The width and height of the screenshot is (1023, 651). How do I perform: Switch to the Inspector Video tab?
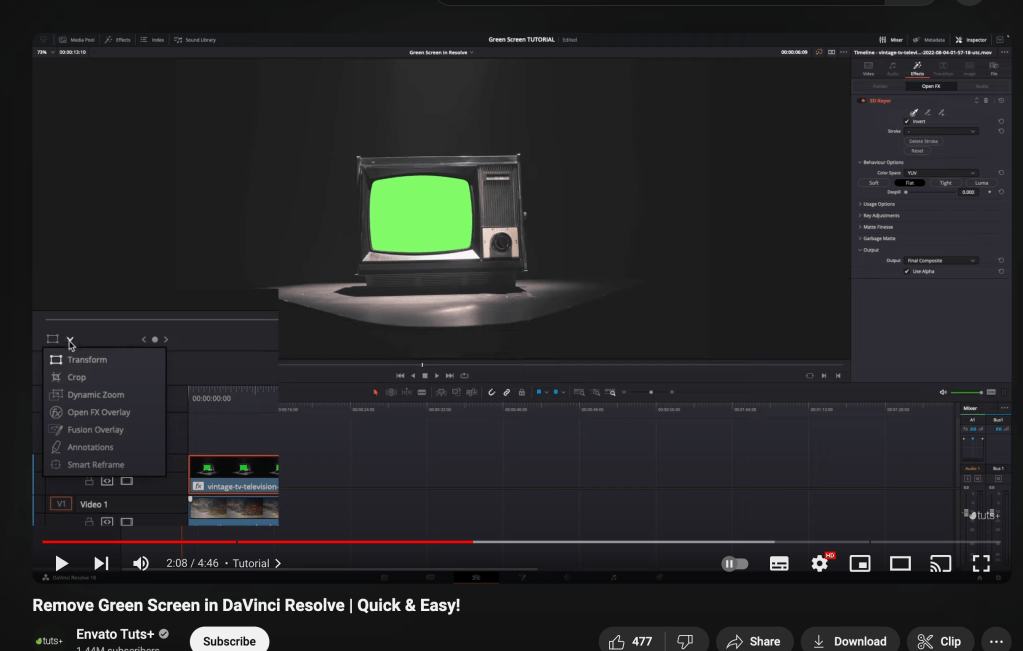pyautogui.click(x=868, y=68)
